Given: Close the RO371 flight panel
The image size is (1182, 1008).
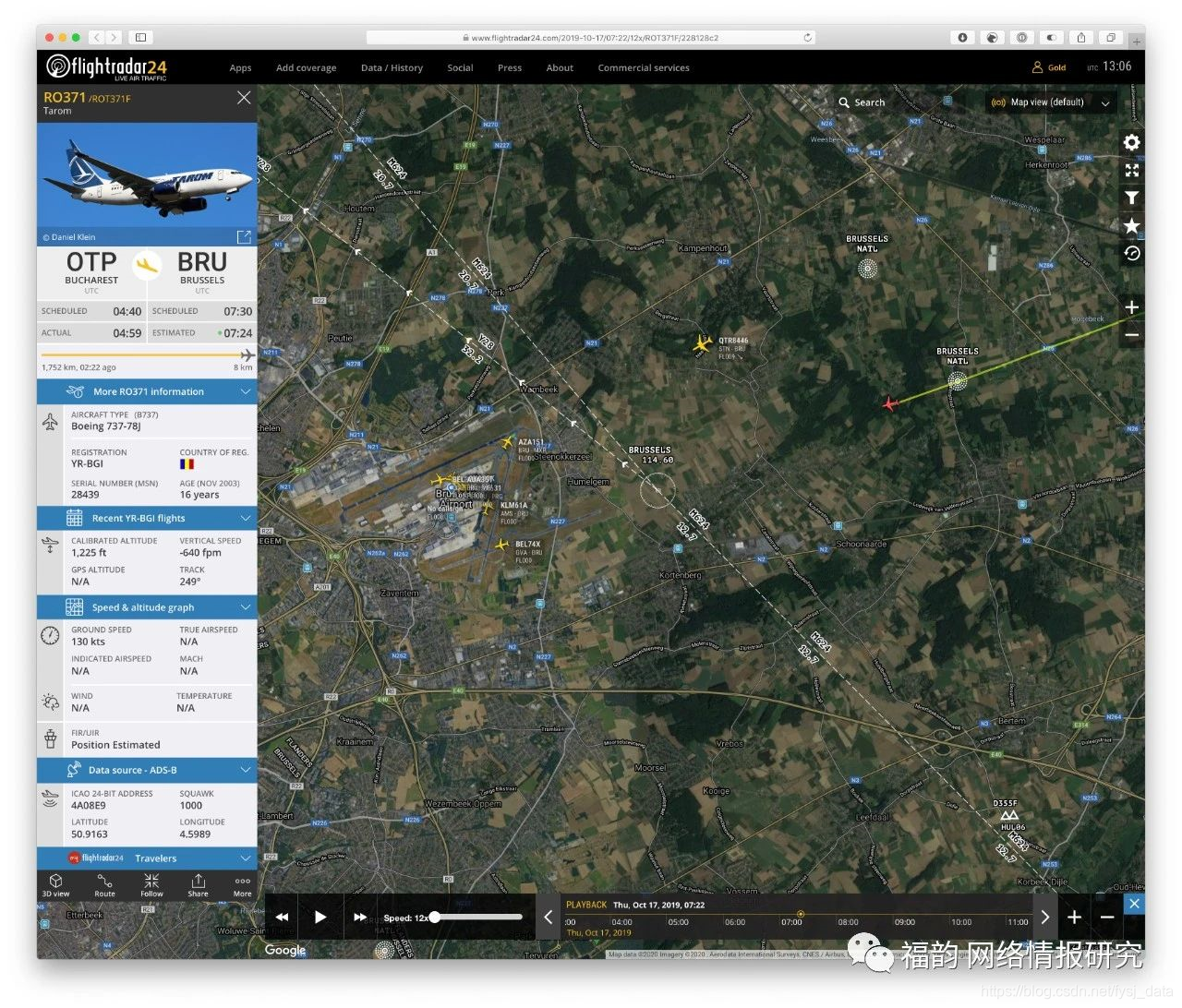Looking at the screenshot, I should click(x=244, y=98).
